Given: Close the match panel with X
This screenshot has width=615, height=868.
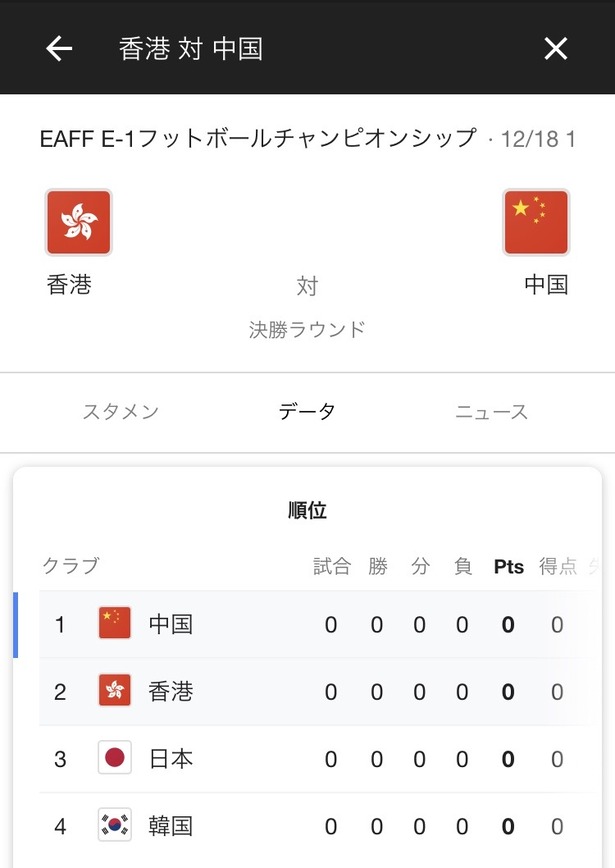Looking at the screenshot, I should [555, 49].
